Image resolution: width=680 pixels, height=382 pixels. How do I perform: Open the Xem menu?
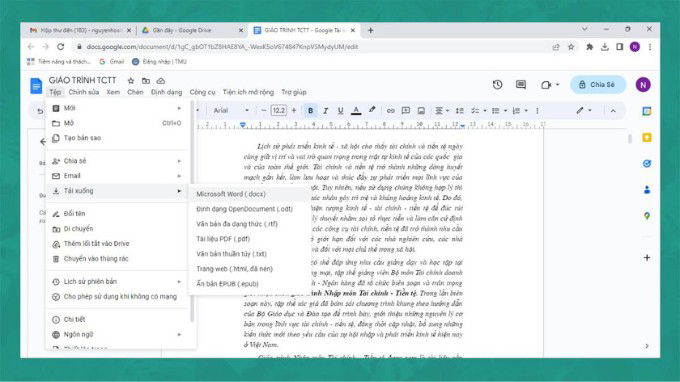pos(113,92)
